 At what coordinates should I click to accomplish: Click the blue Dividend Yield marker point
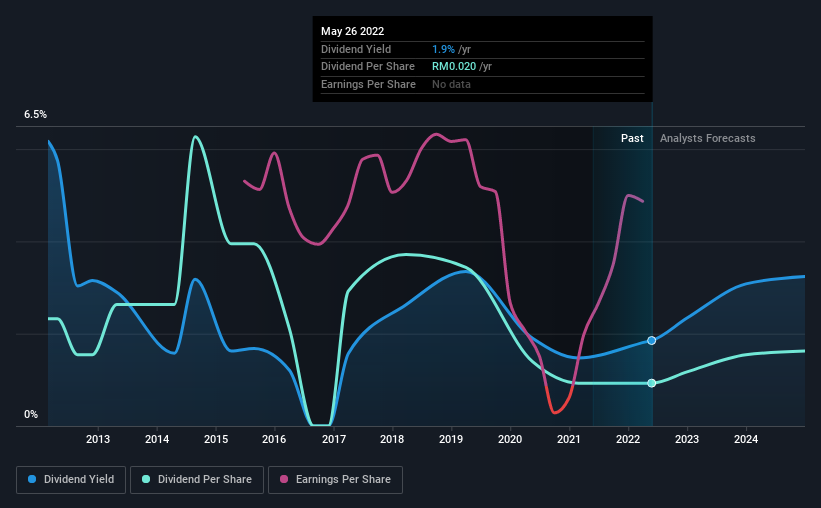click(651, 340)
